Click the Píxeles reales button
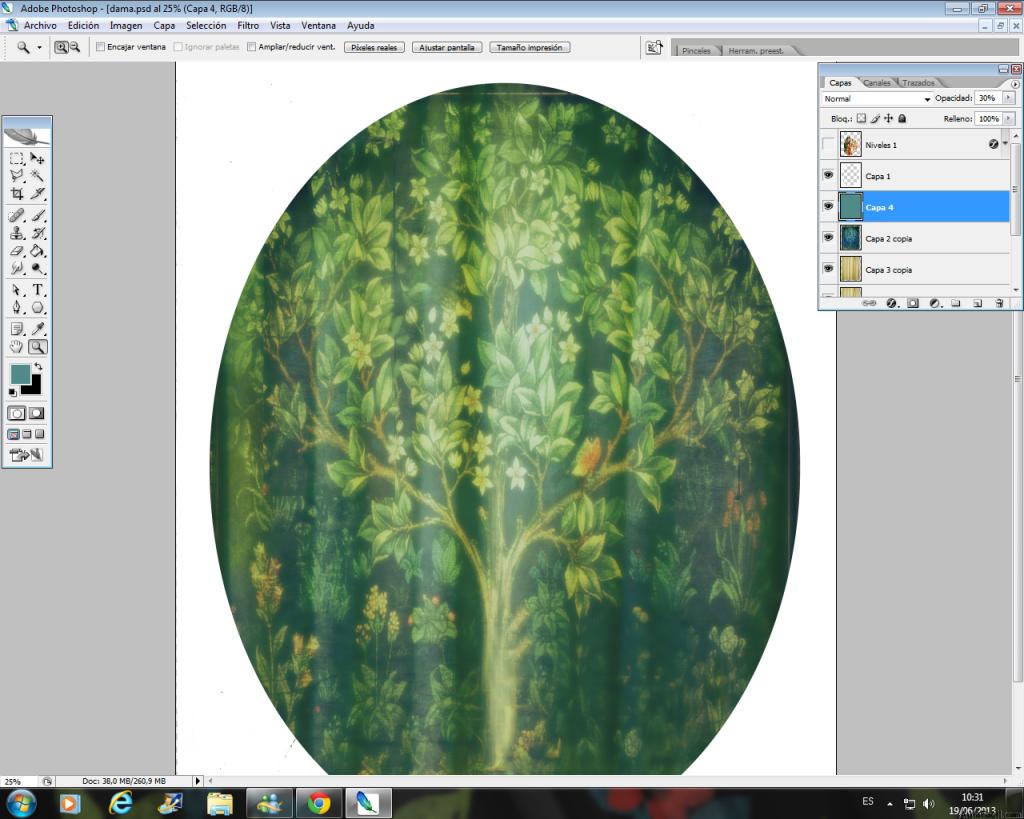Screen dimensions: 1024x819 [x=374, y=48]
